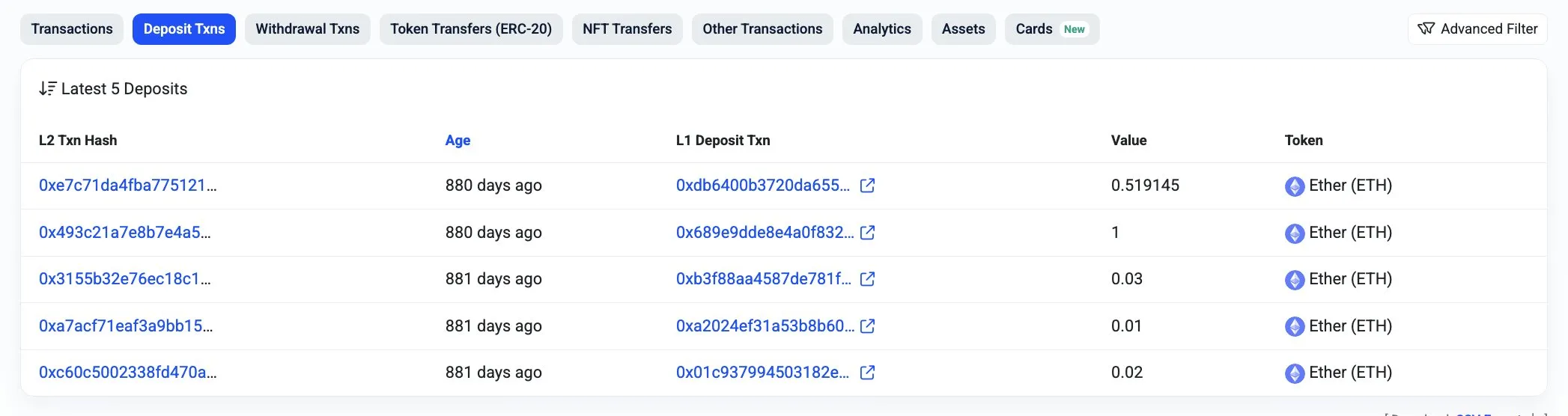The width and height of the screenshot is (1568, 416).
Task: Click the sort icon beside Latest 5 Deposits
Action: coord(47,89)
